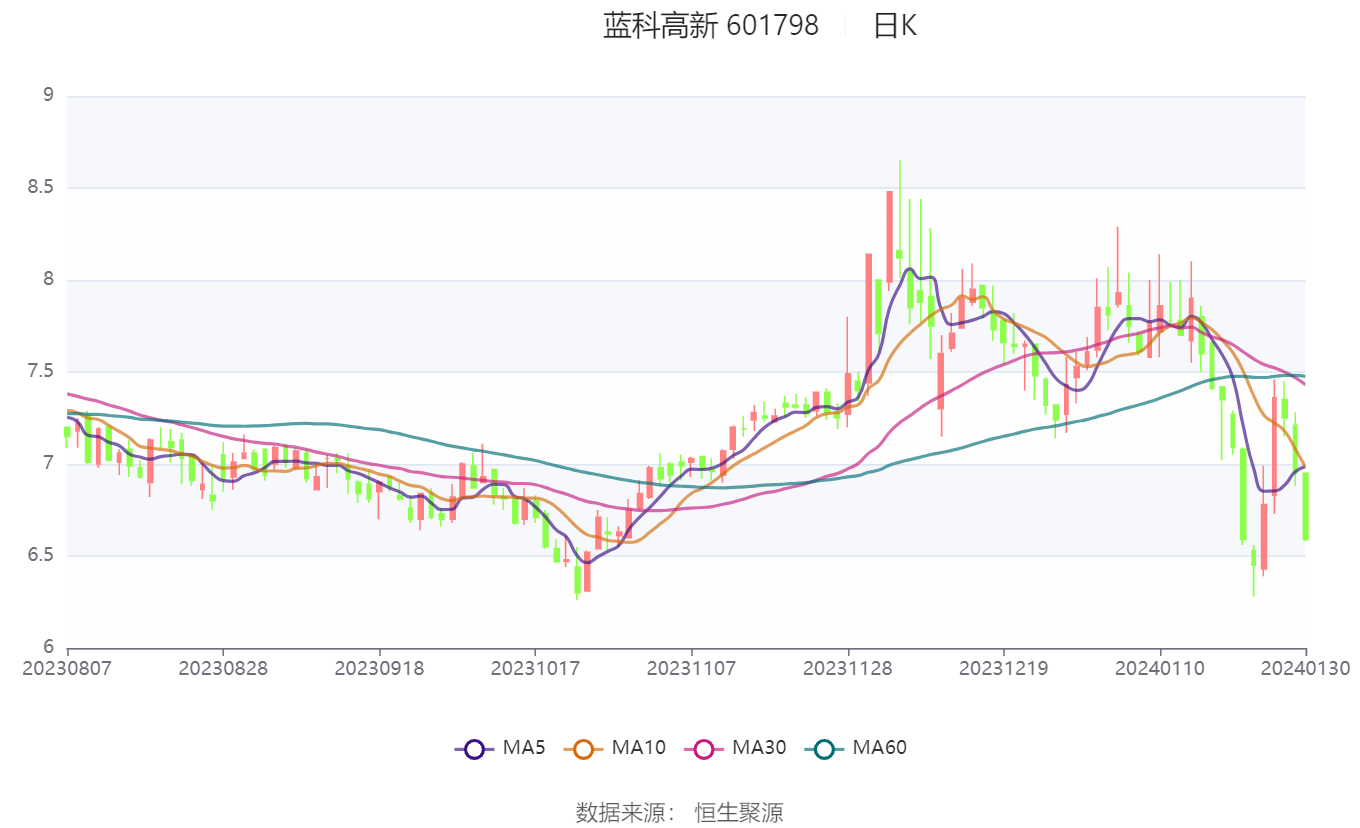Viewport: 1360px width, 828px height.
Task: Click the 8.5 price axis label
Action: pyautogui.click(x=41, y=188)
